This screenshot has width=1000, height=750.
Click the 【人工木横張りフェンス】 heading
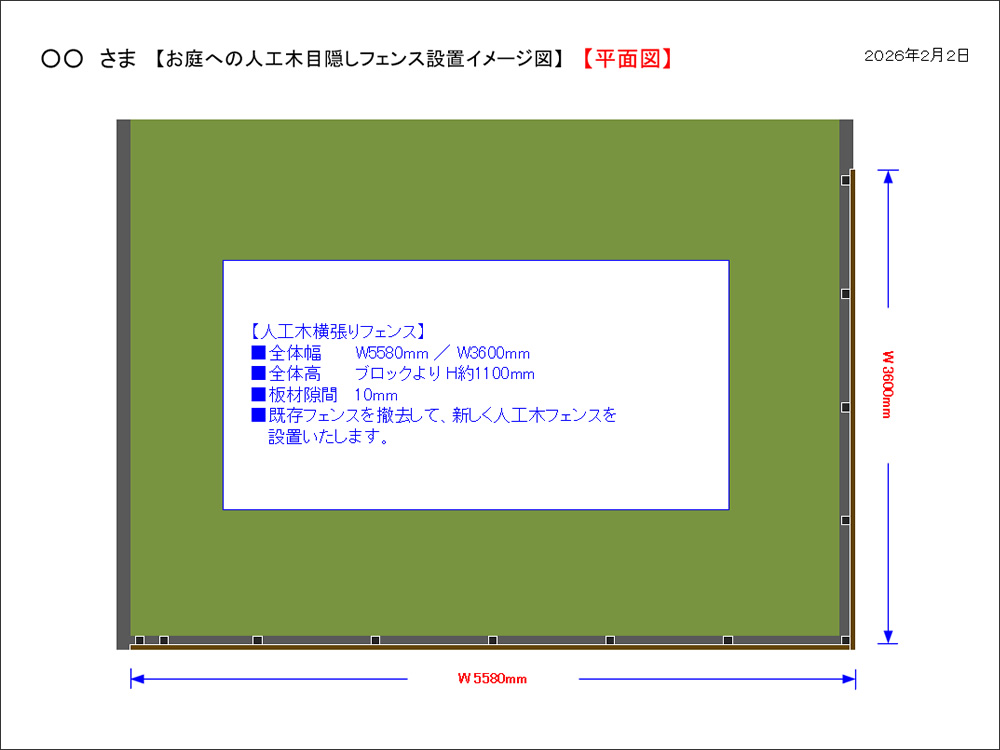(x=336, y=332)
